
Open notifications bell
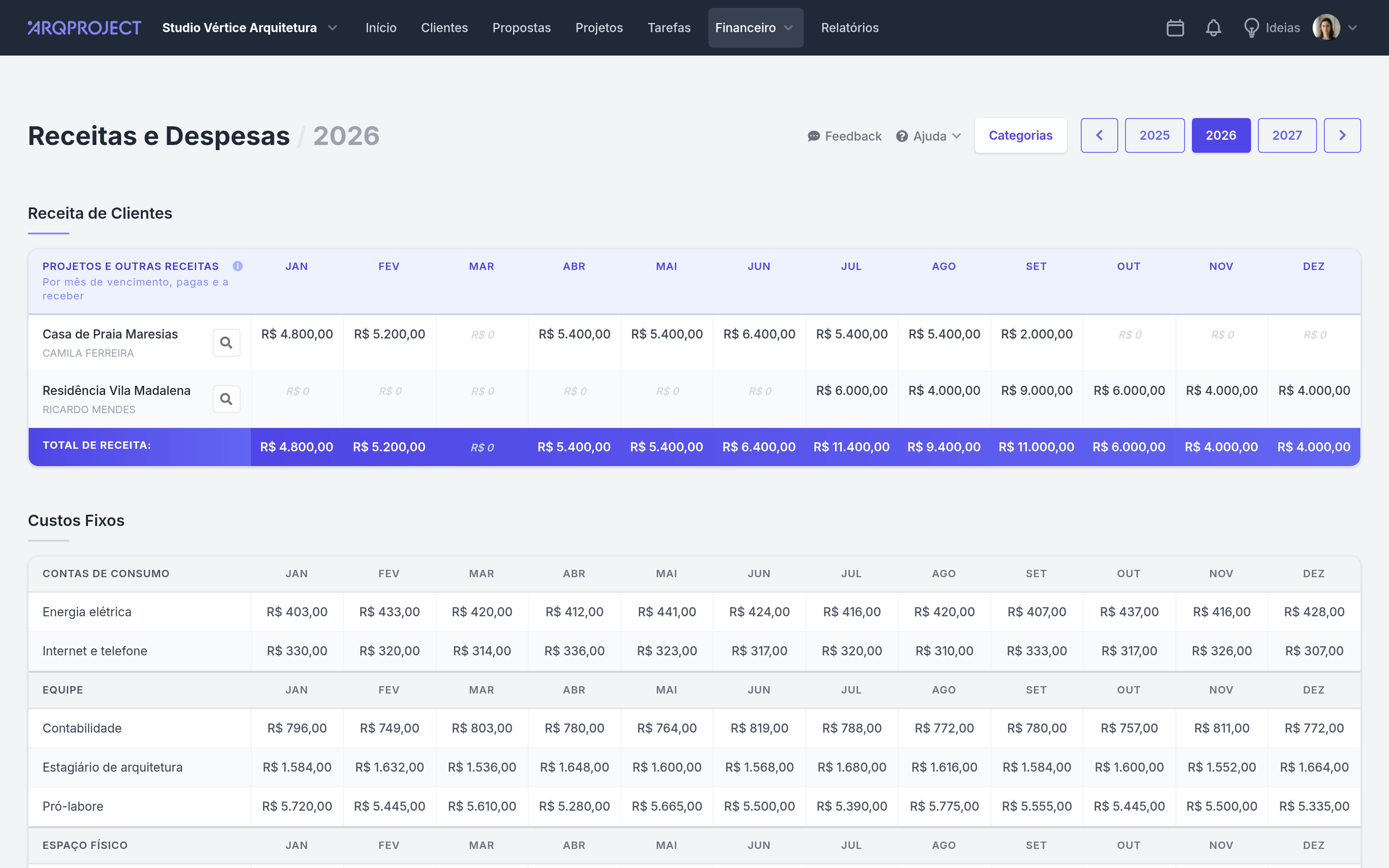(x=1213, y=27)
